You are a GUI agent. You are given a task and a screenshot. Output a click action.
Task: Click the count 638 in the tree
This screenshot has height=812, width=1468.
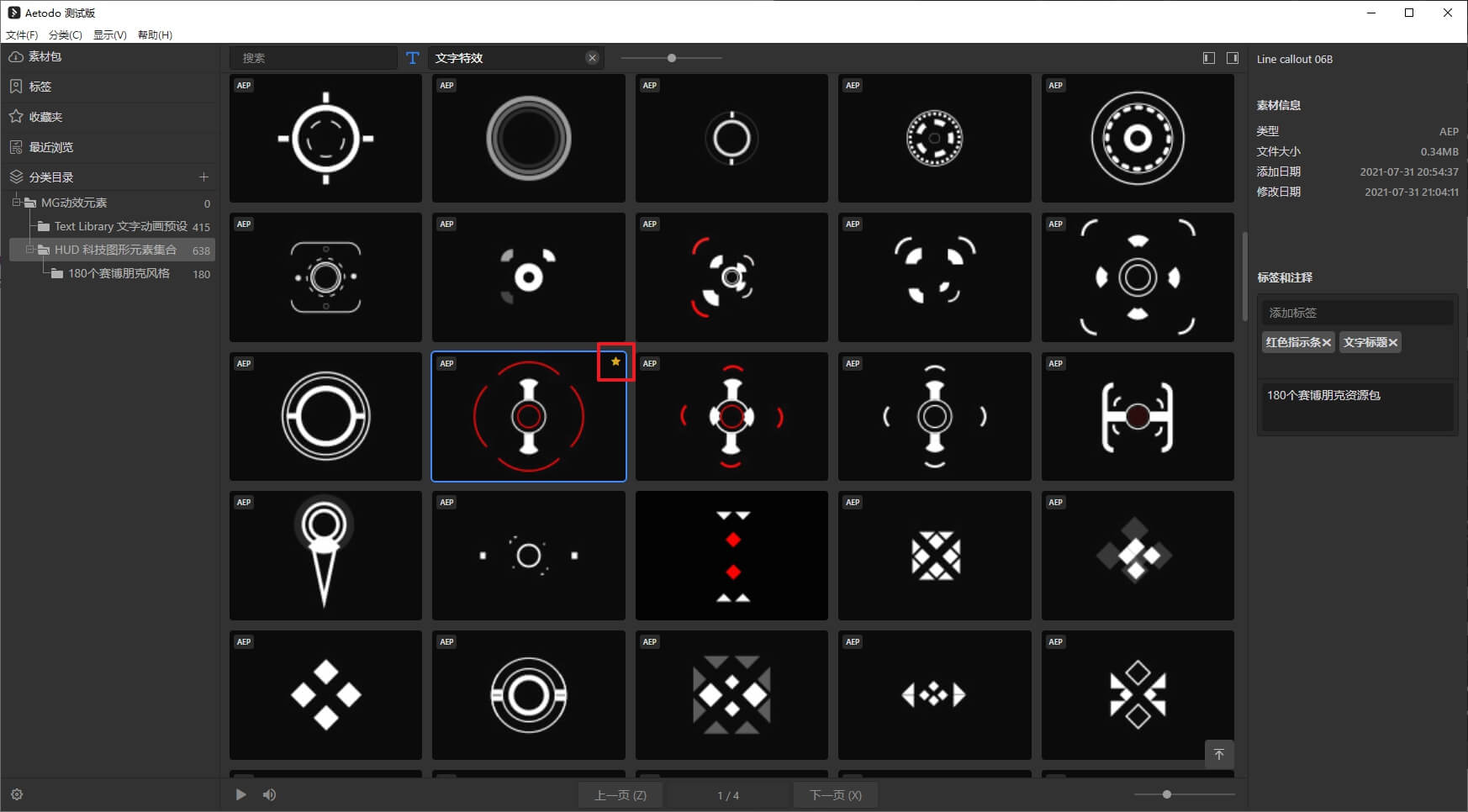(x=201, y=250)
